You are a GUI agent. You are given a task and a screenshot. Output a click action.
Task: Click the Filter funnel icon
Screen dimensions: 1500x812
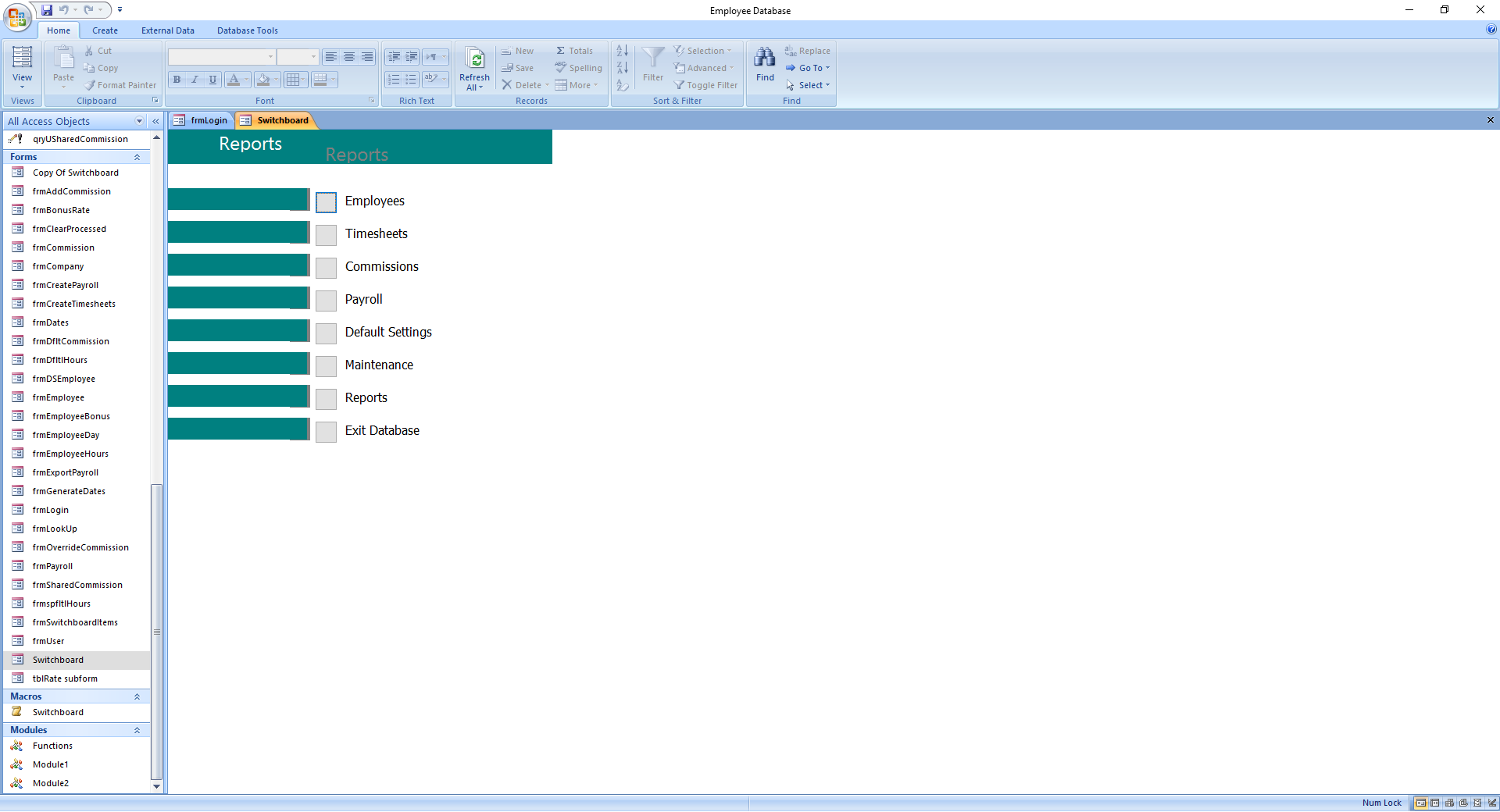tap(653, 57)
